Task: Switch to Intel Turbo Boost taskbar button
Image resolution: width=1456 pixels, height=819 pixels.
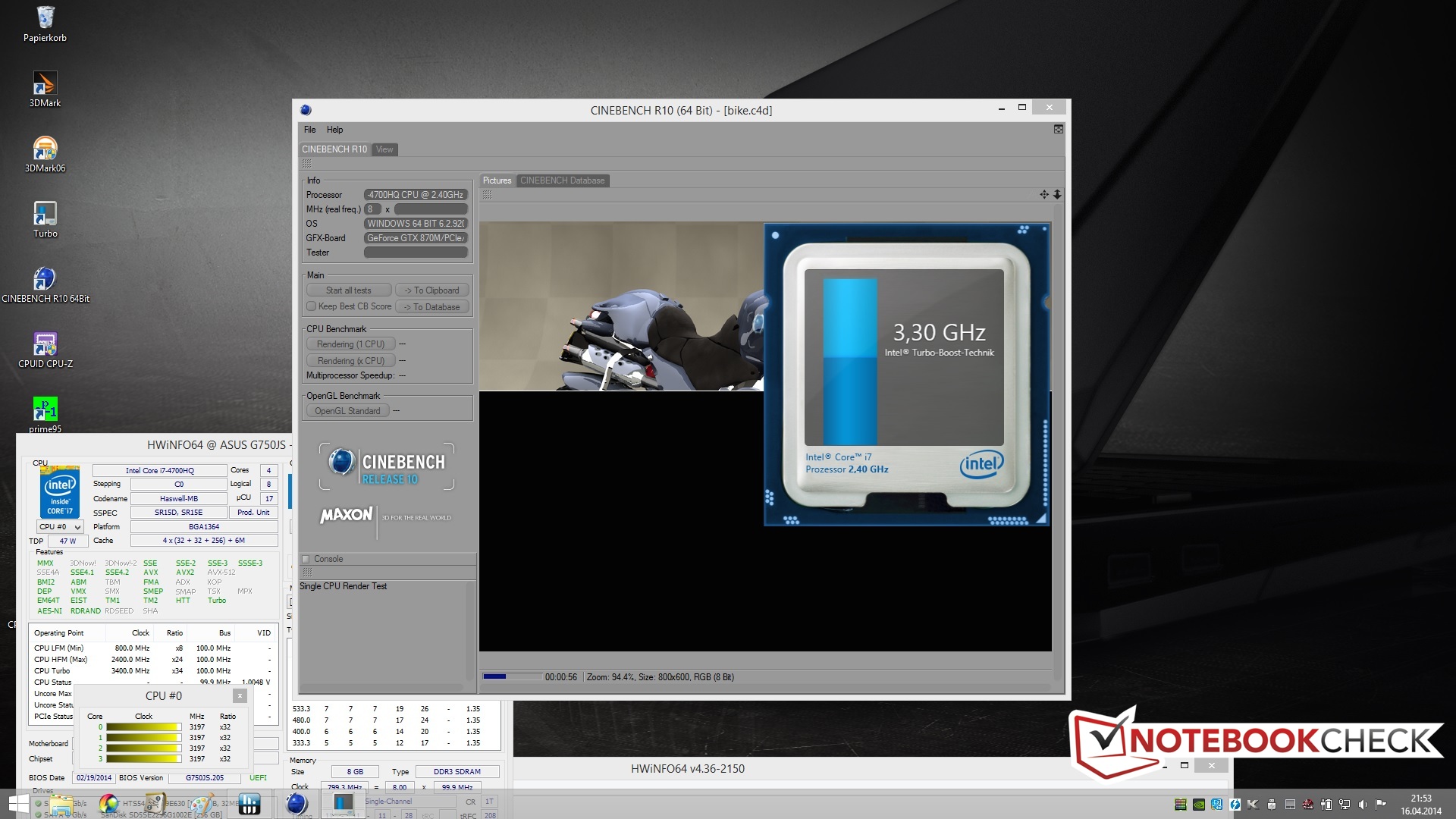Action: pyautogui.click(x=343, y=804)
